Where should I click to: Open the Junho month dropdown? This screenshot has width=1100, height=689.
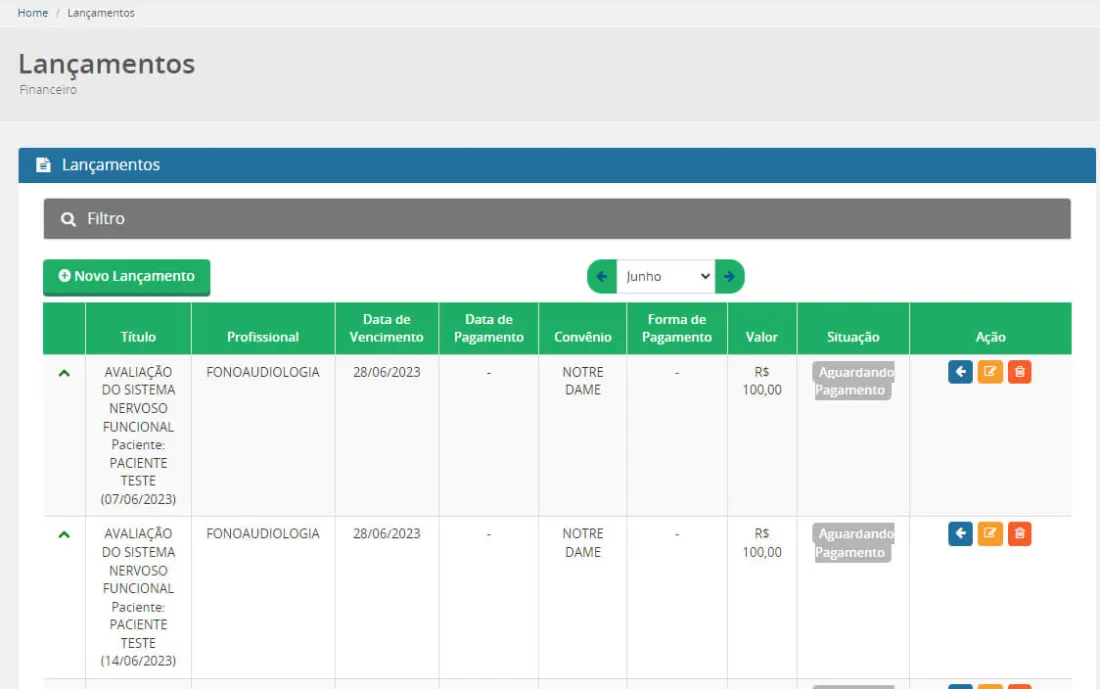point(666,276)
